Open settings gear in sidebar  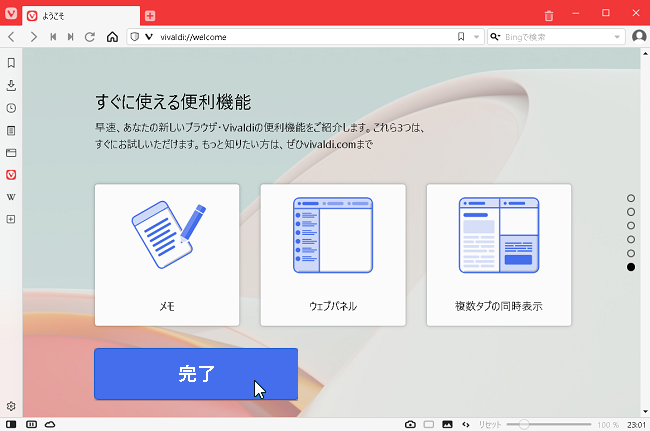11,406
